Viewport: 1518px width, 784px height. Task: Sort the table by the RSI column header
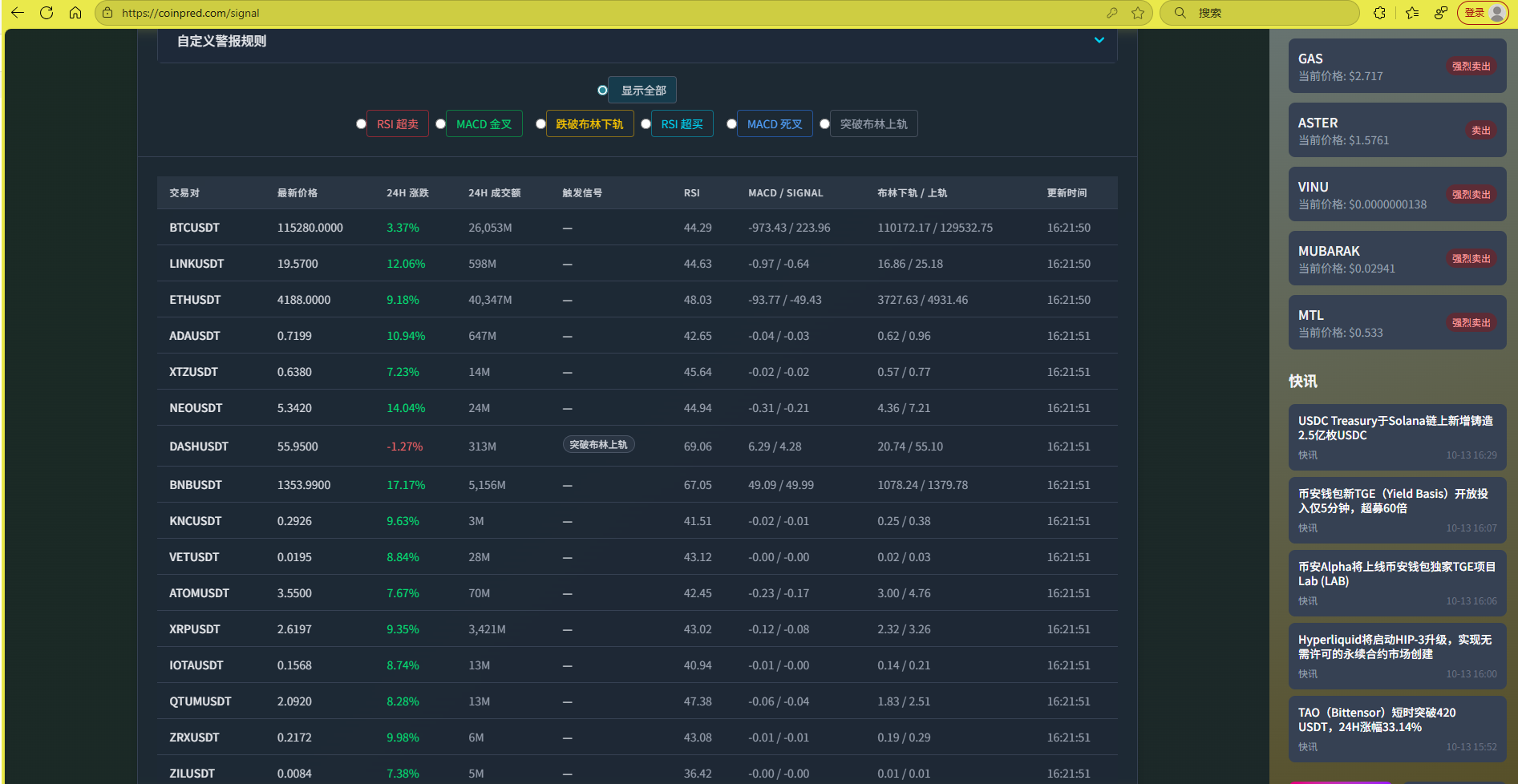pyautogui.click(x=691, y=193)
